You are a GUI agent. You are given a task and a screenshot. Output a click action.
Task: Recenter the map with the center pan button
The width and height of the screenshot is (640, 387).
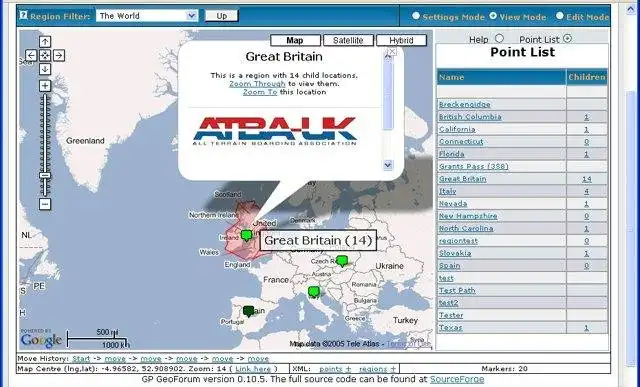tap(45, 55)
